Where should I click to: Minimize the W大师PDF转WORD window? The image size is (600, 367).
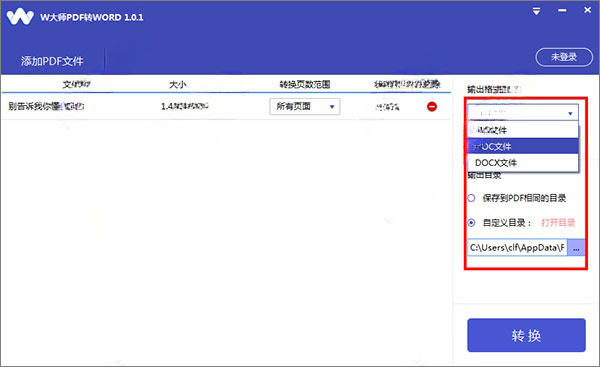(562, 11)
